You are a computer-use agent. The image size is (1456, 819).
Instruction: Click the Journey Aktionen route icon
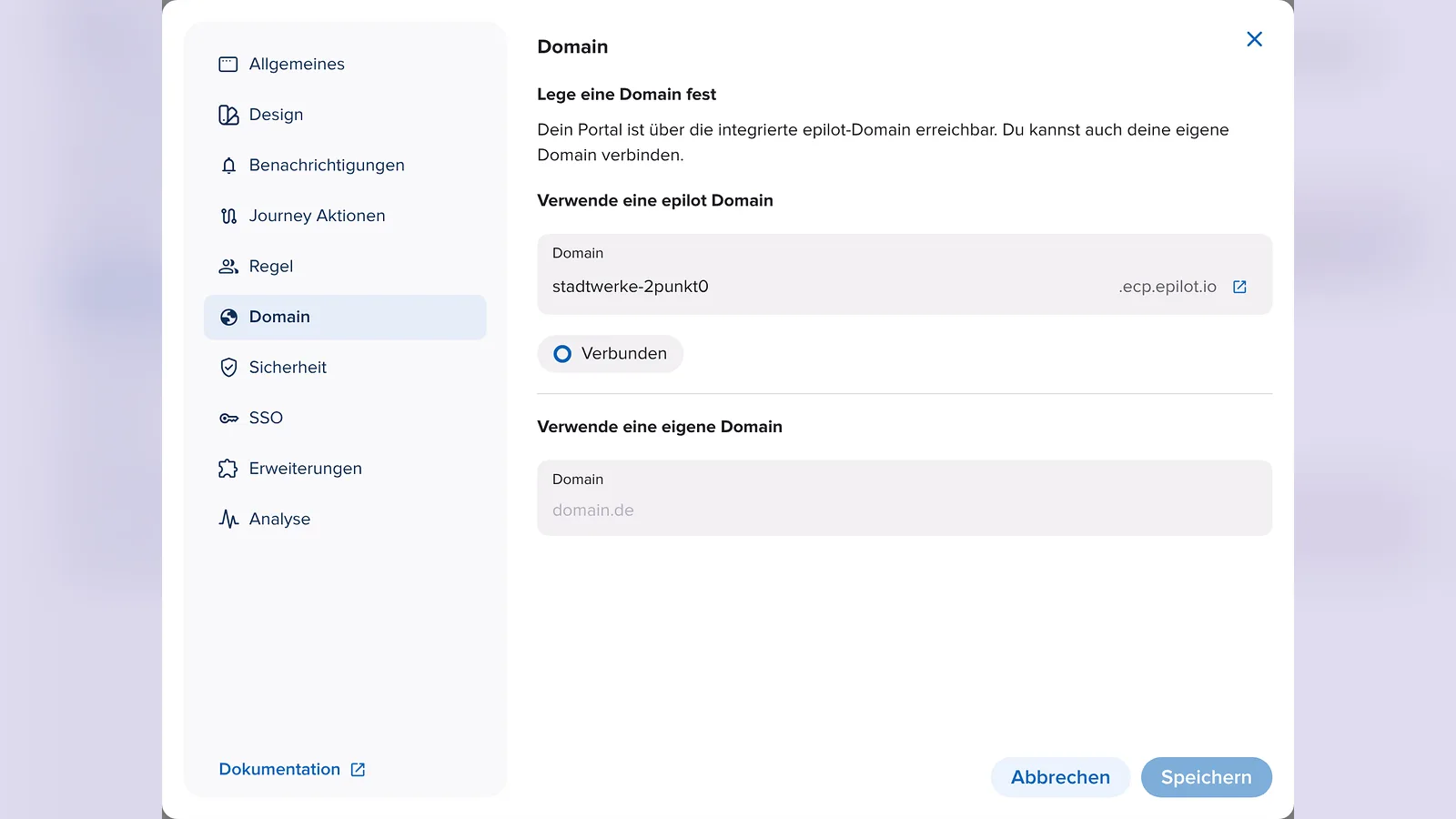pyautogui.click(x=228, y=216)
